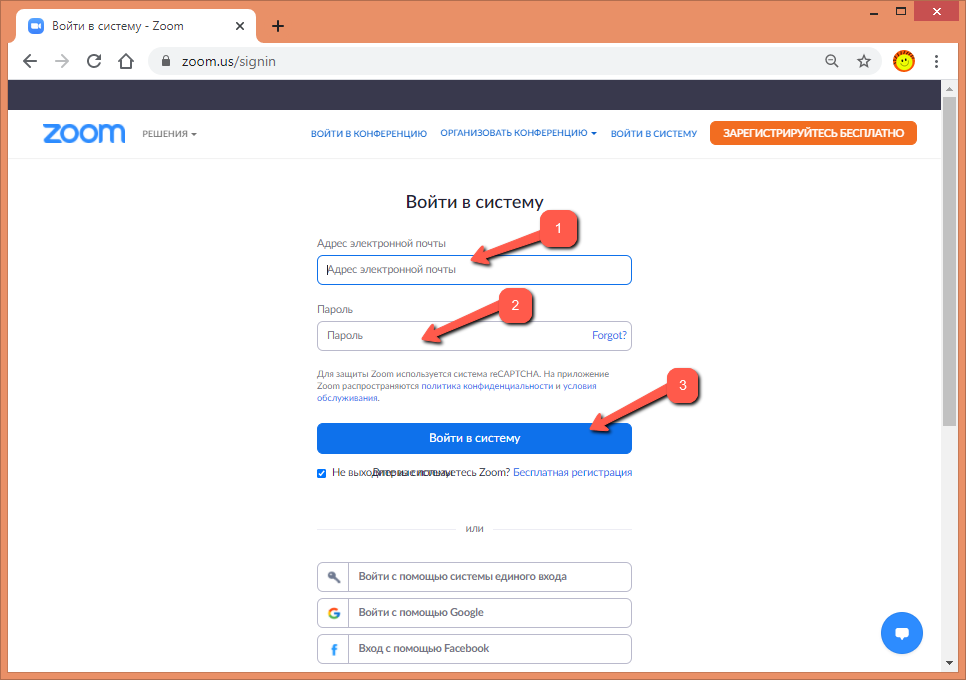Click the scrollbar up arrow
The width and height of the screenshot is (966, 680).
pos(949,89)
